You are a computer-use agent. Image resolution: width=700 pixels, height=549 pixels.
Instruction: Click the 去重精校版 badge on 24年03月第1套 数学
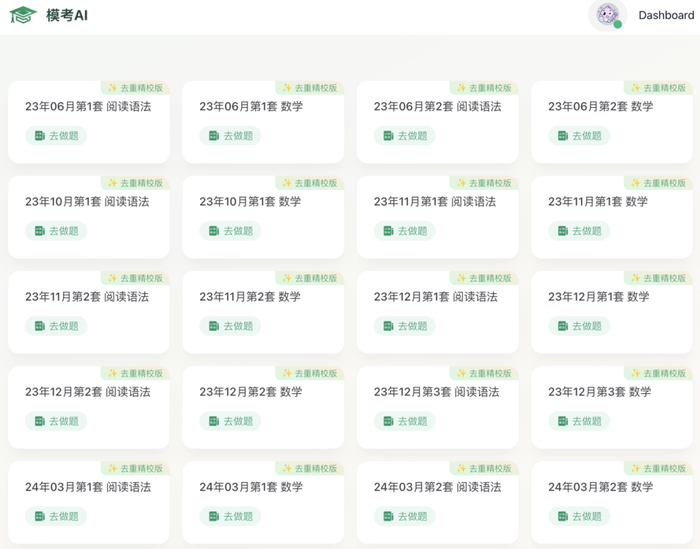[310, 468]
